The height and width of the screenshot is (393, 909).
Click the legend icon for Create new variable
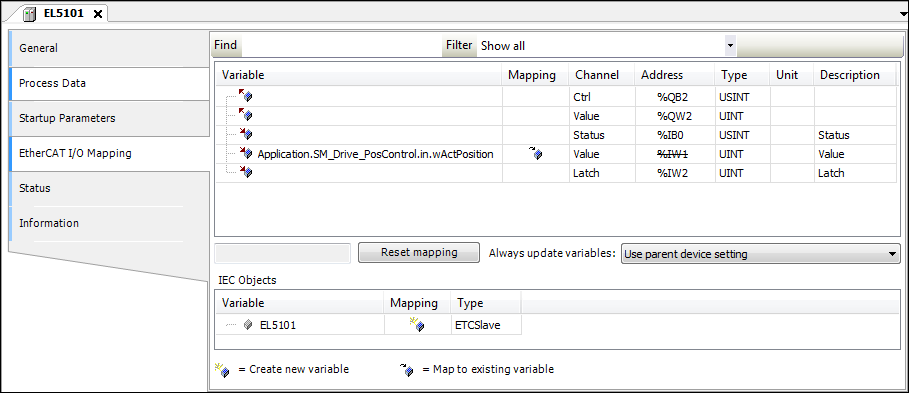(222, 369)
